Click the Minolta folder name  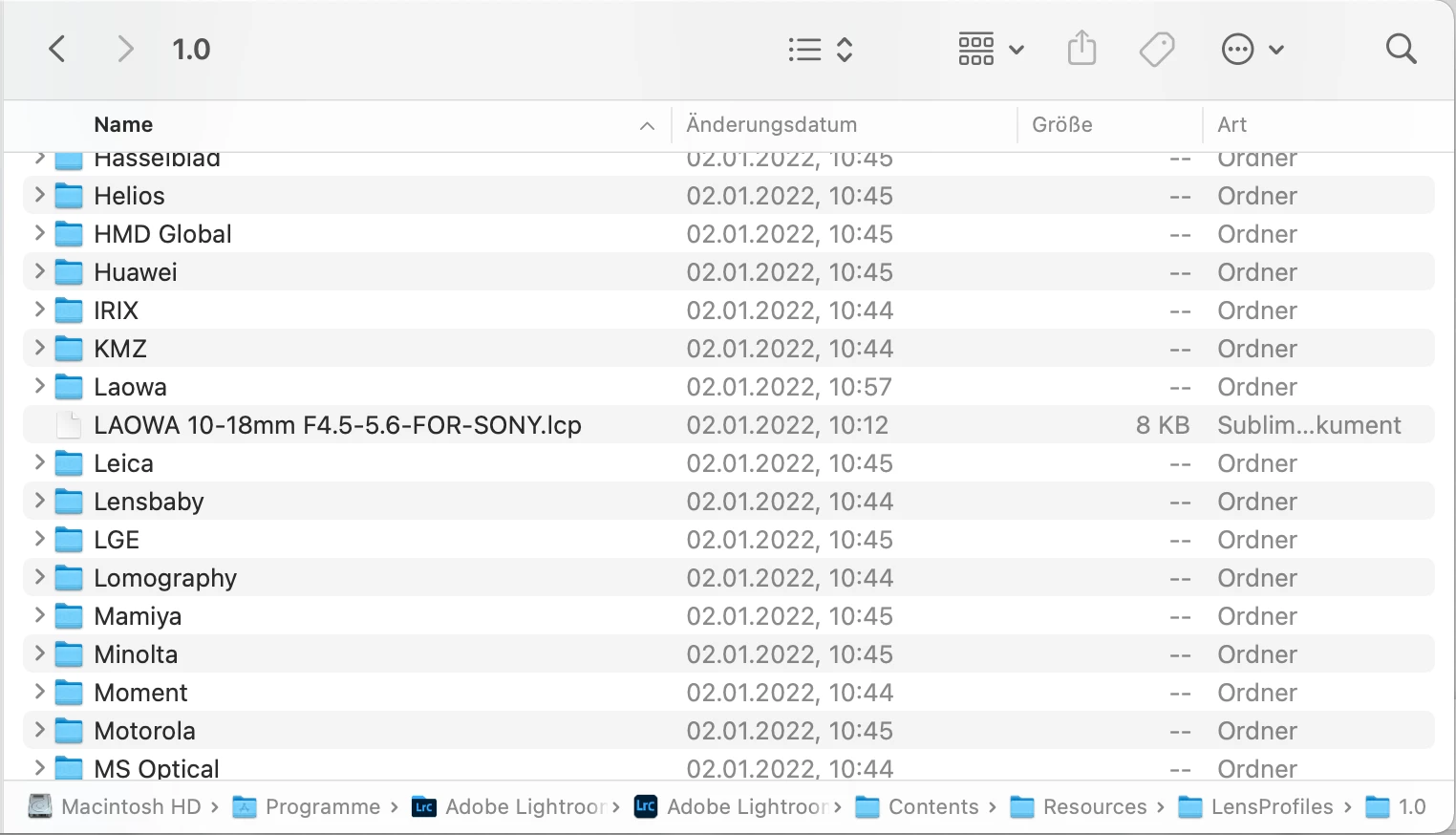136,654
